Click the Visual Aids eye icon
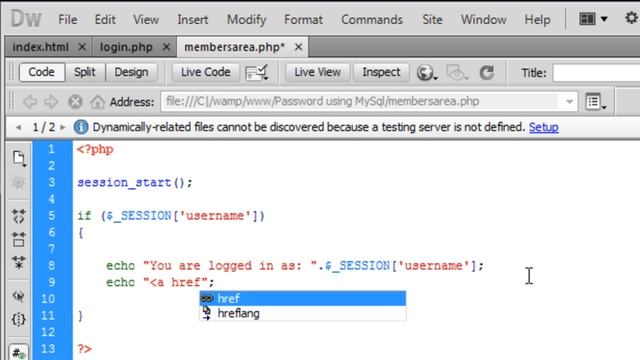 [x=457, y=73]
